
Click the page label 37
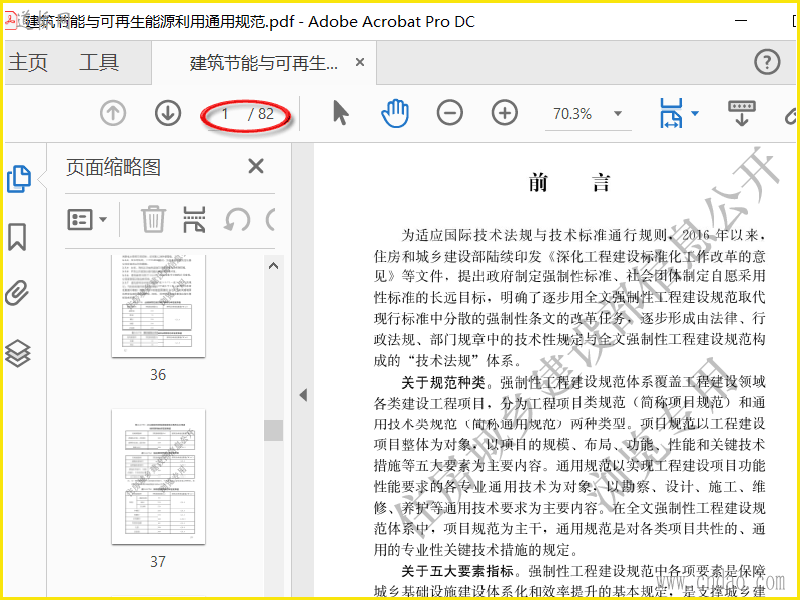pos(158,562)
